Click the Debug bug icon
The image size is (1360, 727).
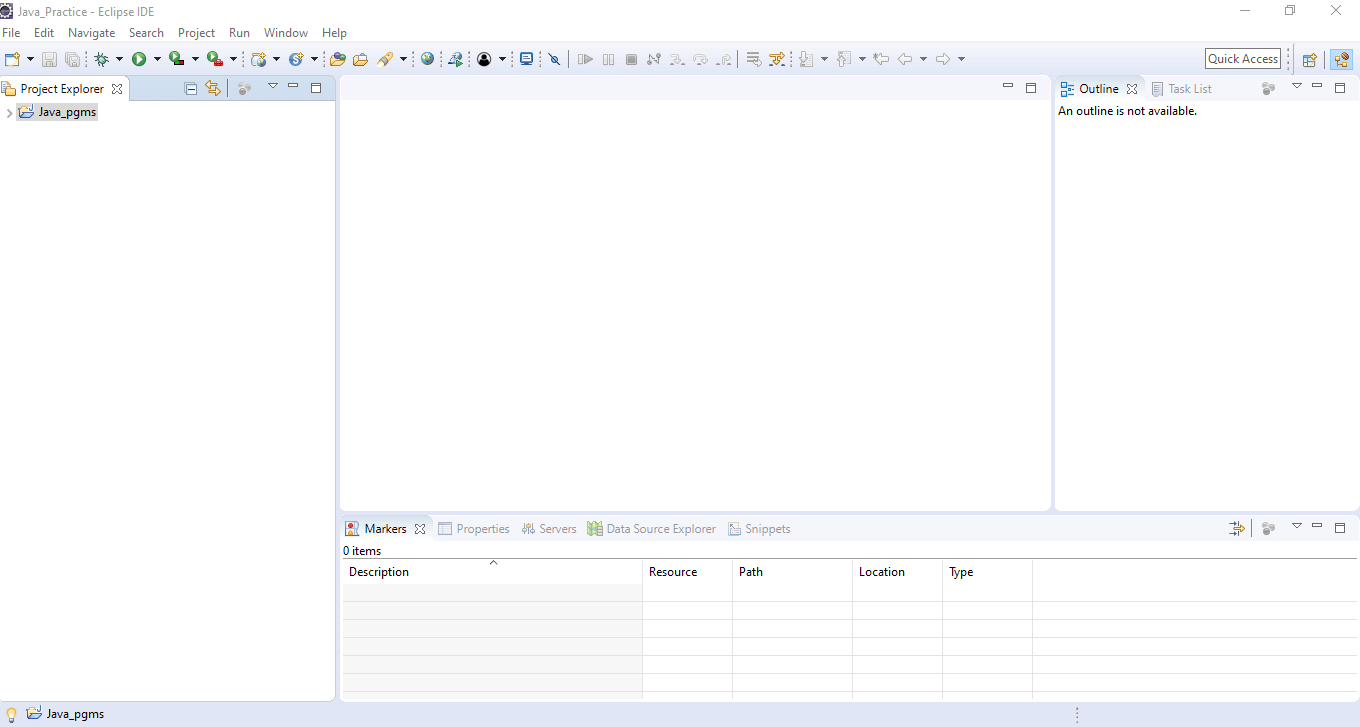click(101, 59)
